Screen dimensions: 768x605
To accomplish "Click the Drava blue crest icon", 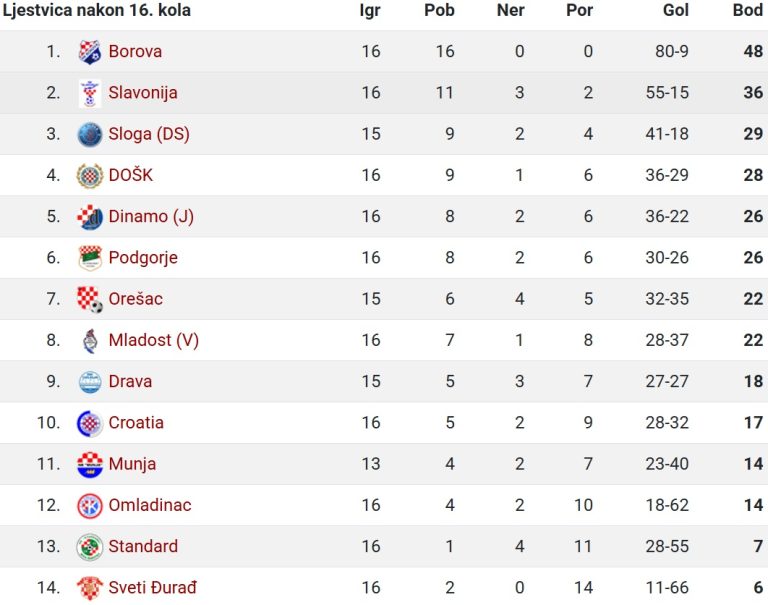I will coord(90,382).
